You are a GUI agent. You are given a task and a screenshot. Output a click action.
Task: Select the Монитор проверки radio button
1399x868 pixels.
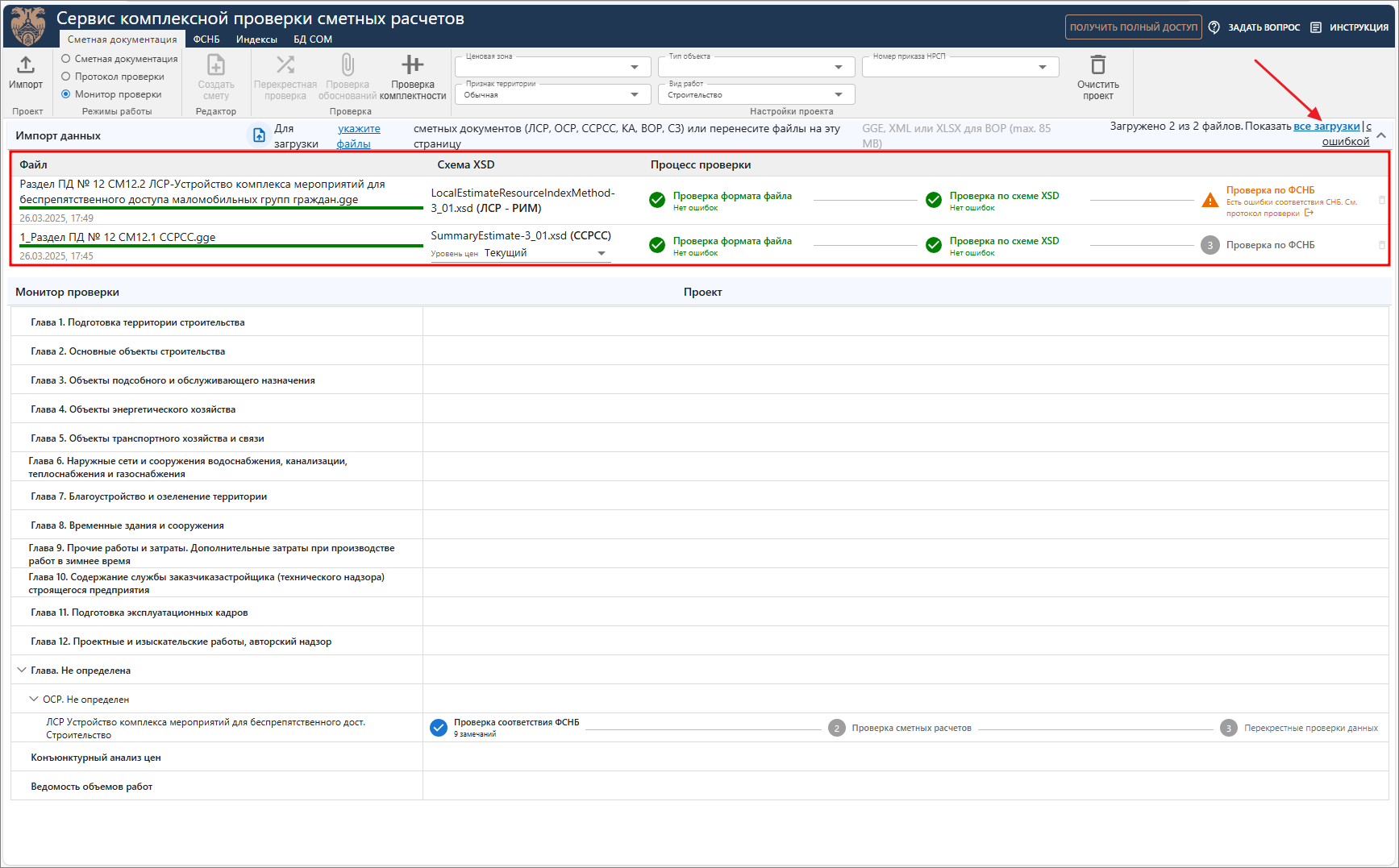pos(66,94)
